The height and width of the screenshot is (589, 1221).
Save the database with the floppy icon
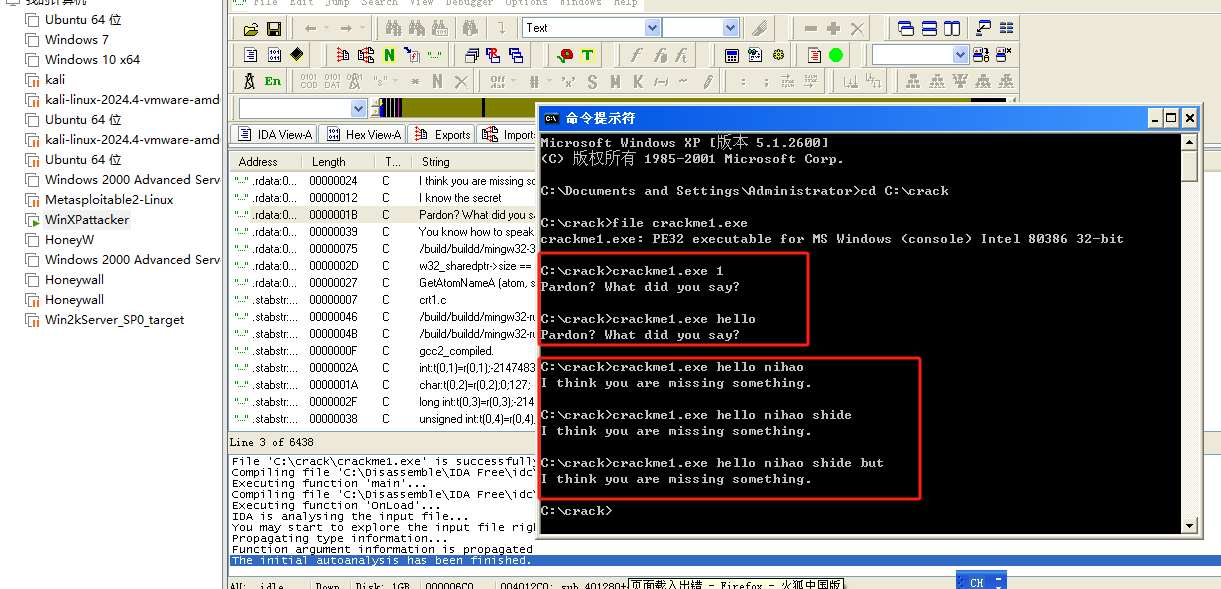pyautogui.click(x=273, y=28)
